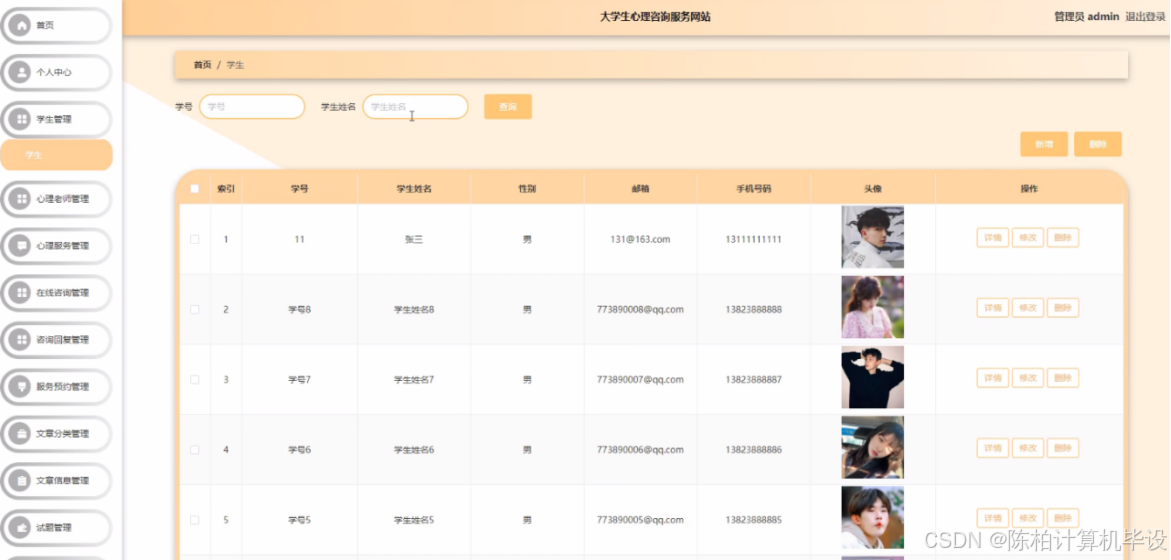This screenshot has width=1171, height=560.
Task: Select the highlighted 学生 submenu item
Action: pos(56,155)
